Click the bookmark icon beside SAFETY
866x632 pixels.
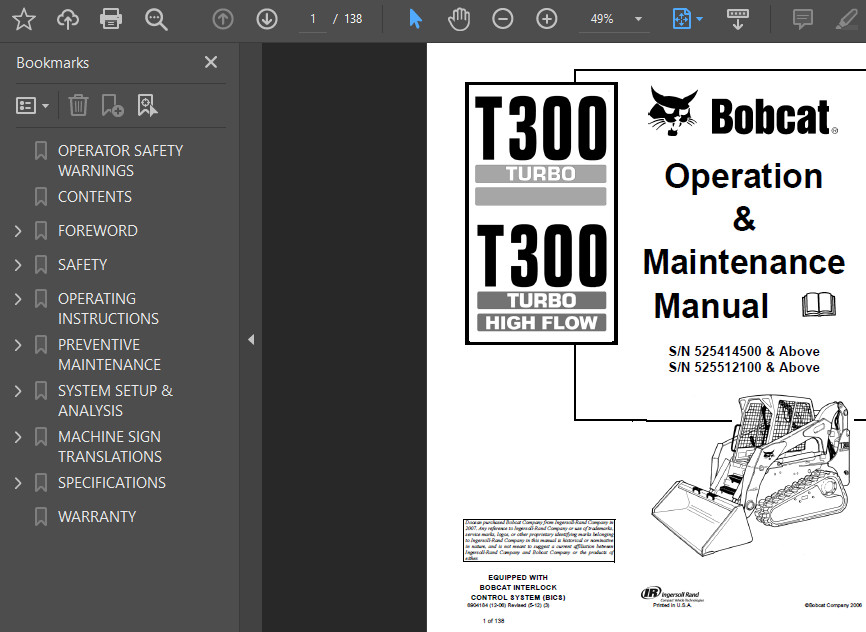pos(41,265)
